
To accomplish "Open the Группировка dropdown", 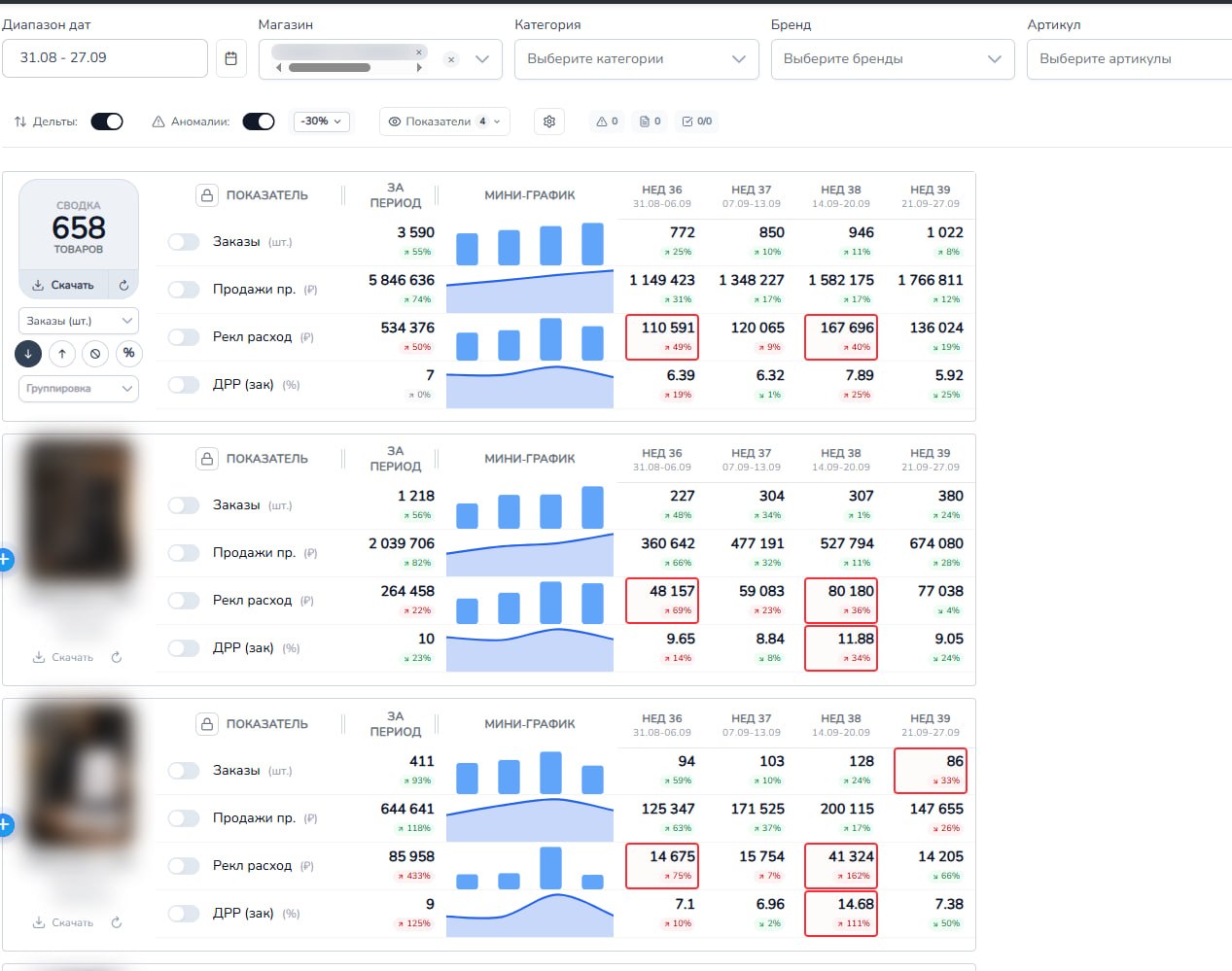I will coord(79,389).
